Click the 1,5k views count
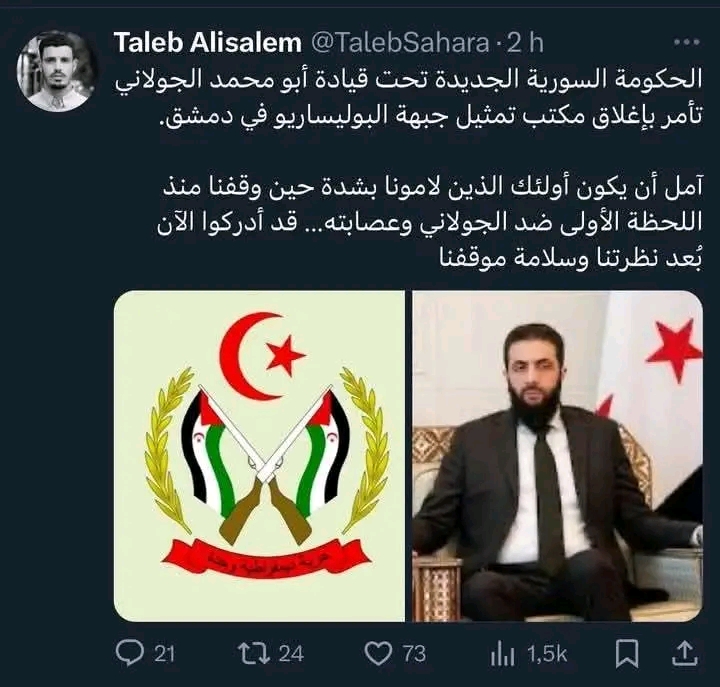This screenshot has width=720, height=687. pos(547,653)
